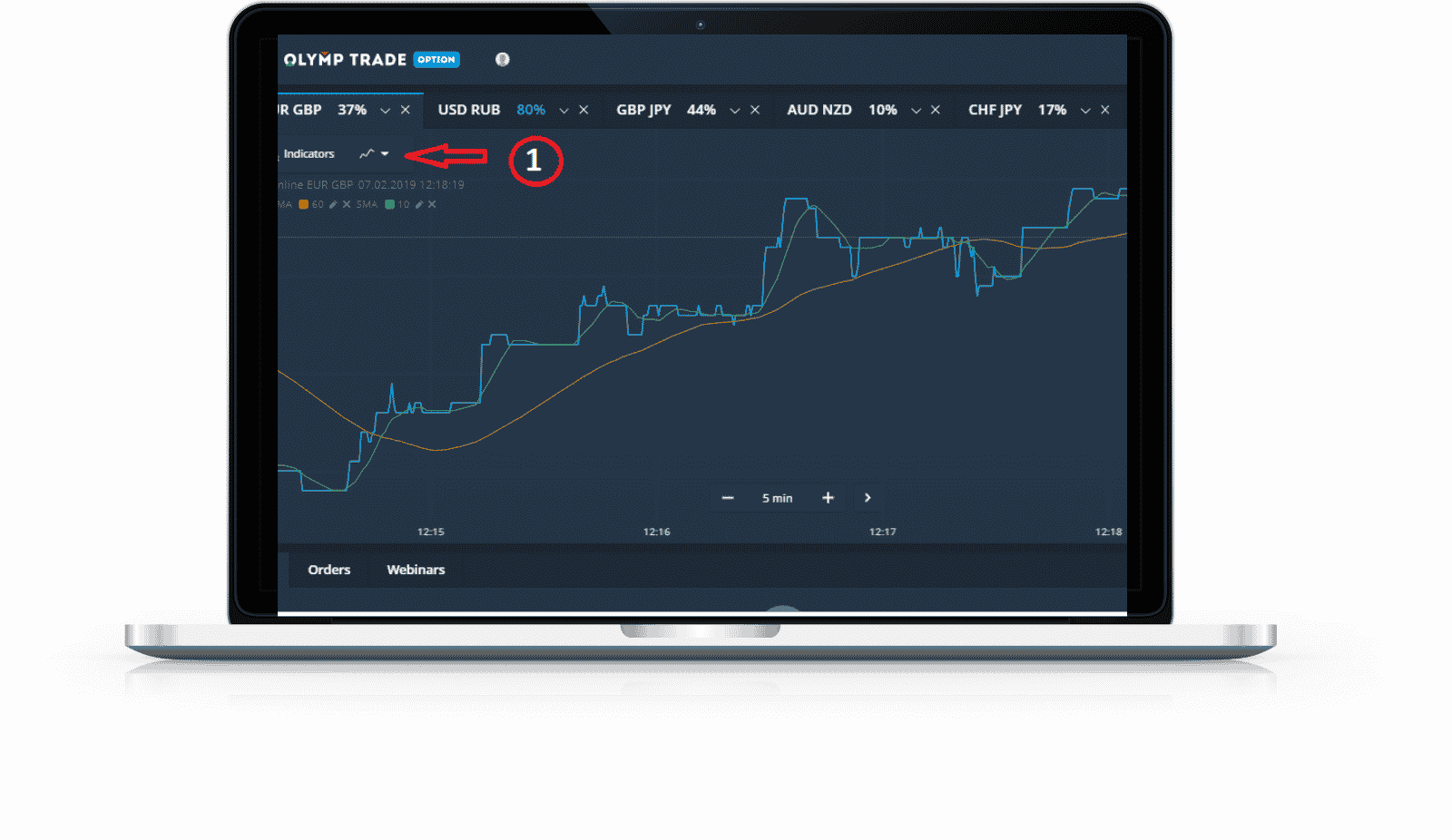Expand the USD RUB tab chevron

(x=564, y=111)
